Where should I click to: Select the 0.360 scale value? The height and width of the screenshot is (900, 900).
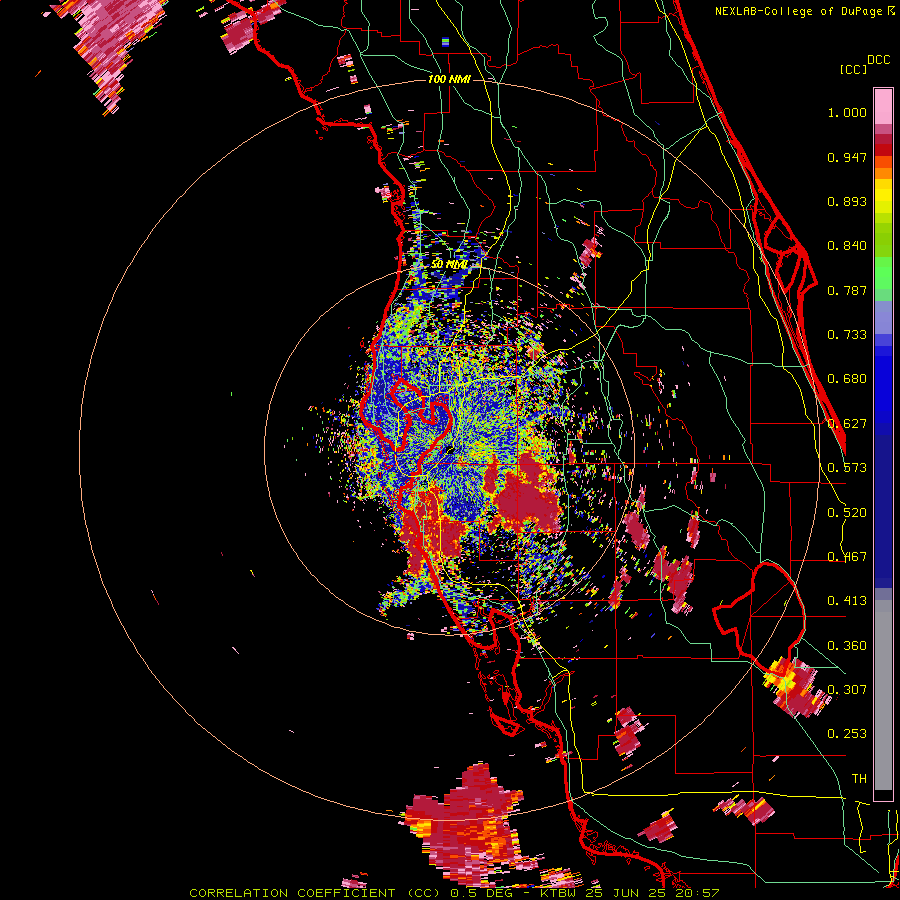847,646
